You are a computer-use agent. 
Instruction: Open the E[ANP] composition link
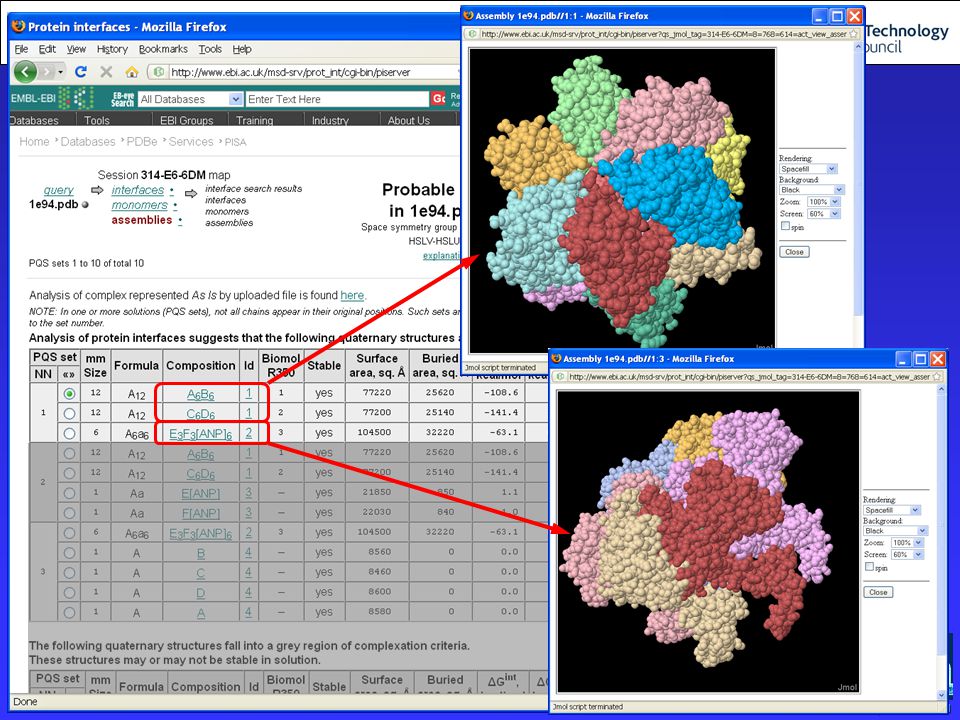point(201,493)
